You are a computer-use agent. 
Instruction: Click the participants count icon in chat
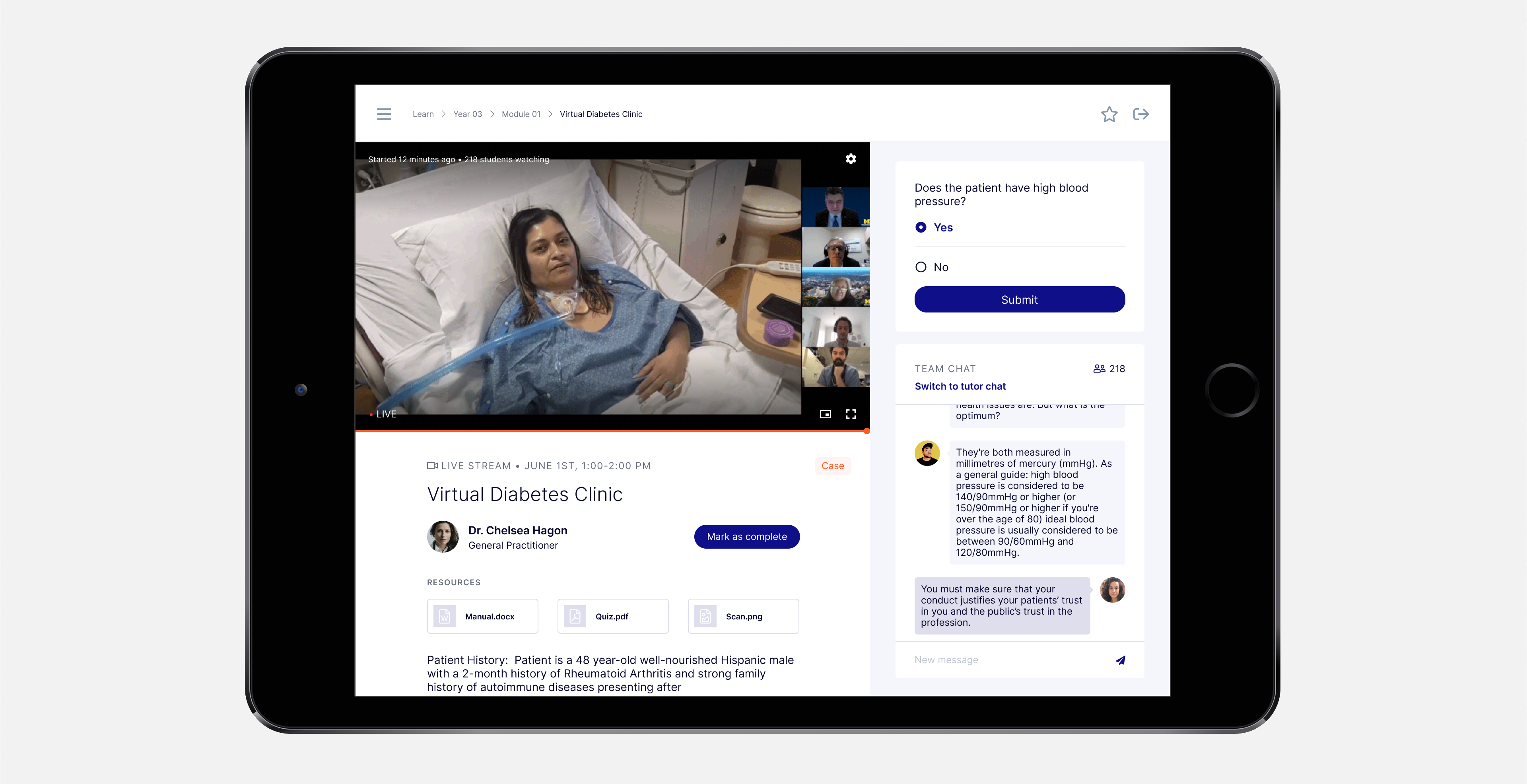(x=1099, y=369)
